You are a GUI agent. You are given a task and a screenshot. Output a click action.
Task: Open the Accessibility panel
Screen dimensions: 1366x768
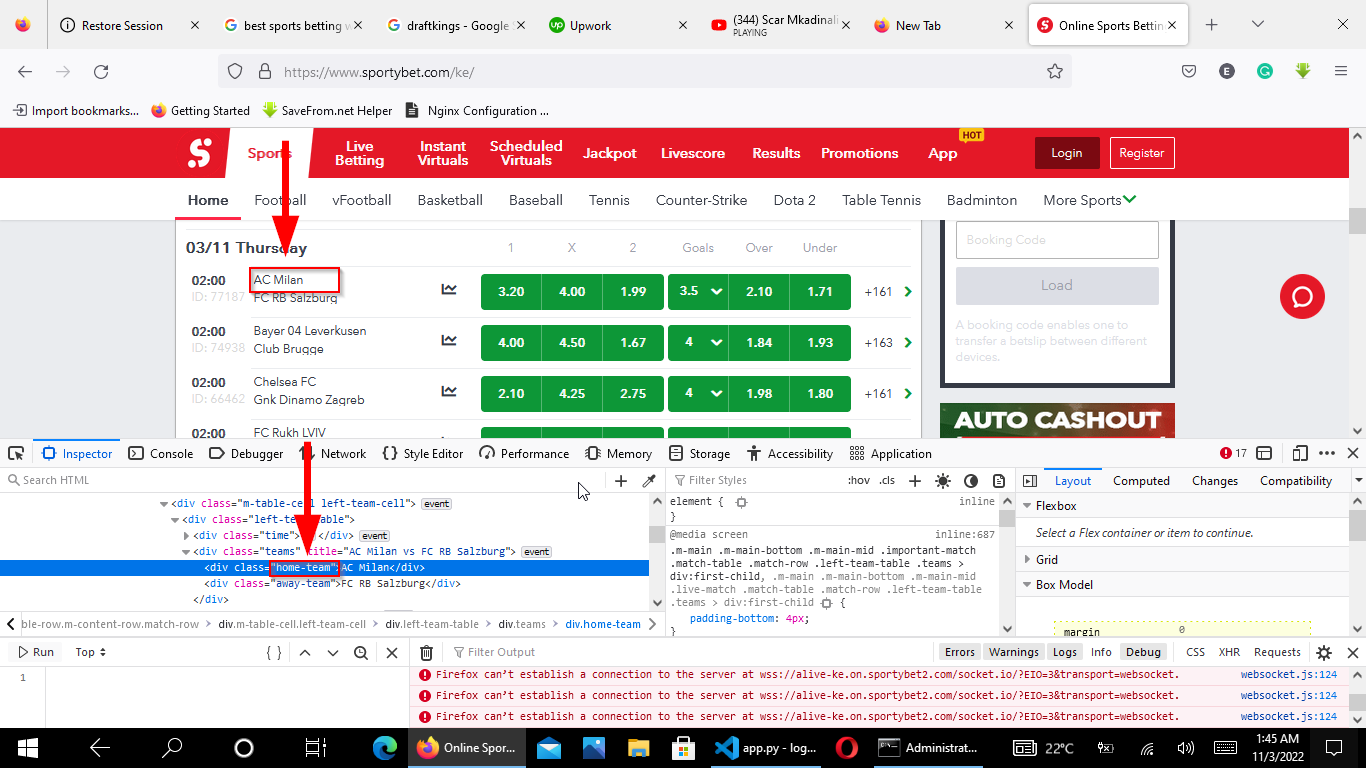tap(789, 453)
